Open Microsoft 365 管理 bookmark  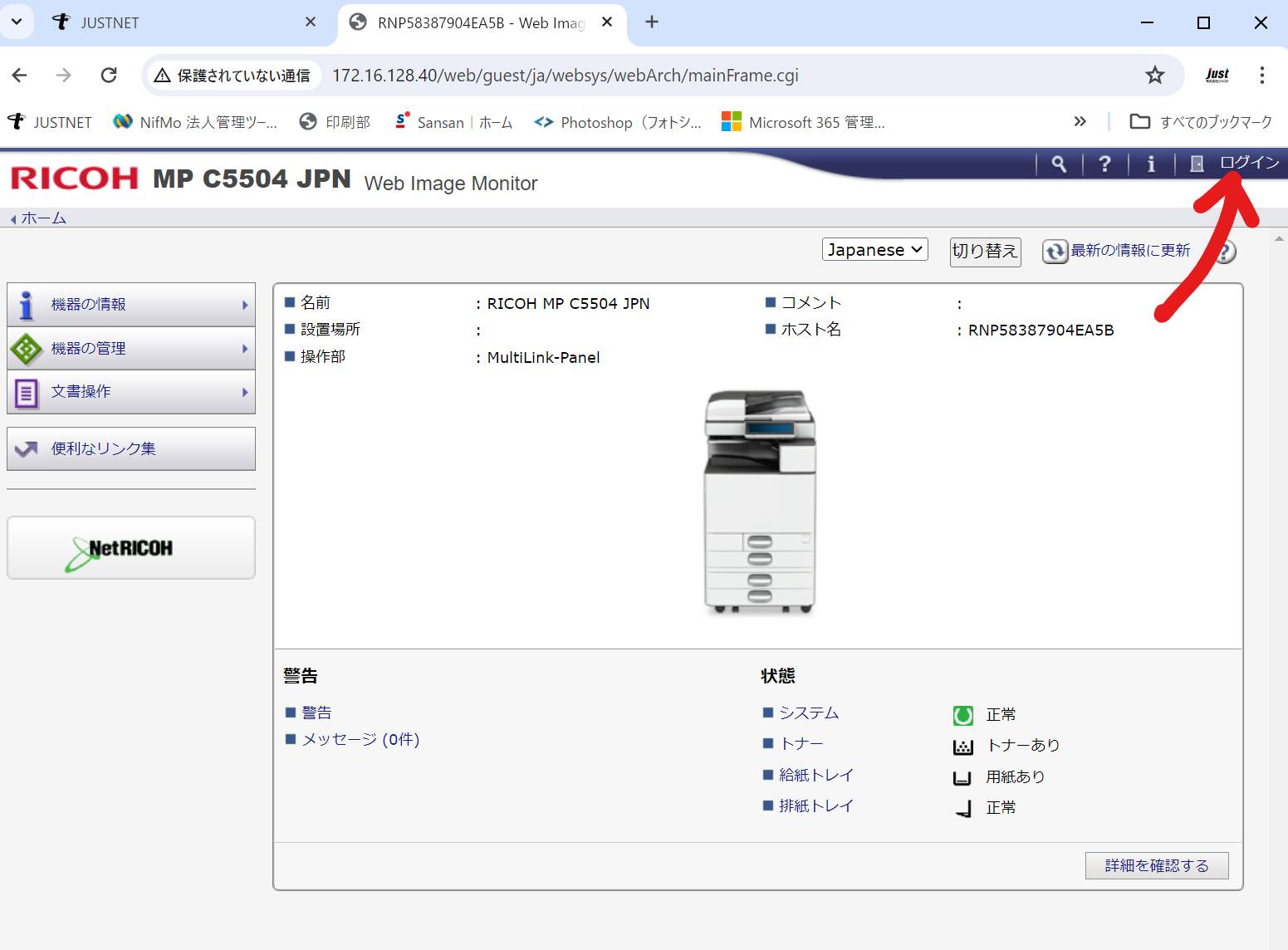(804, 122)
